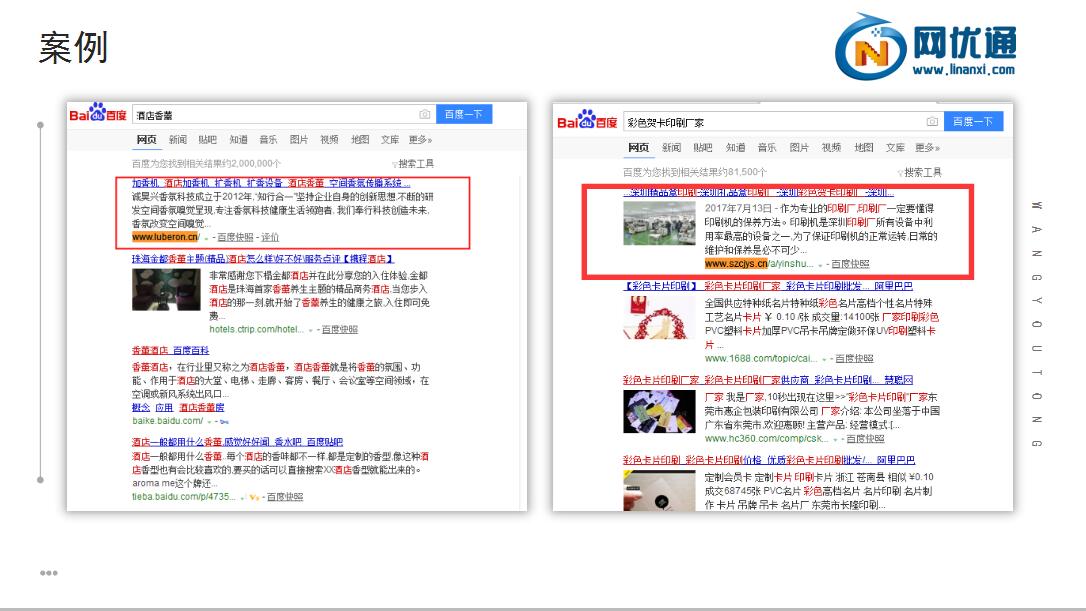The image size is (1086, 611).
Task: Open 百度快照 for the www.1688.com result
Action: 854,359
